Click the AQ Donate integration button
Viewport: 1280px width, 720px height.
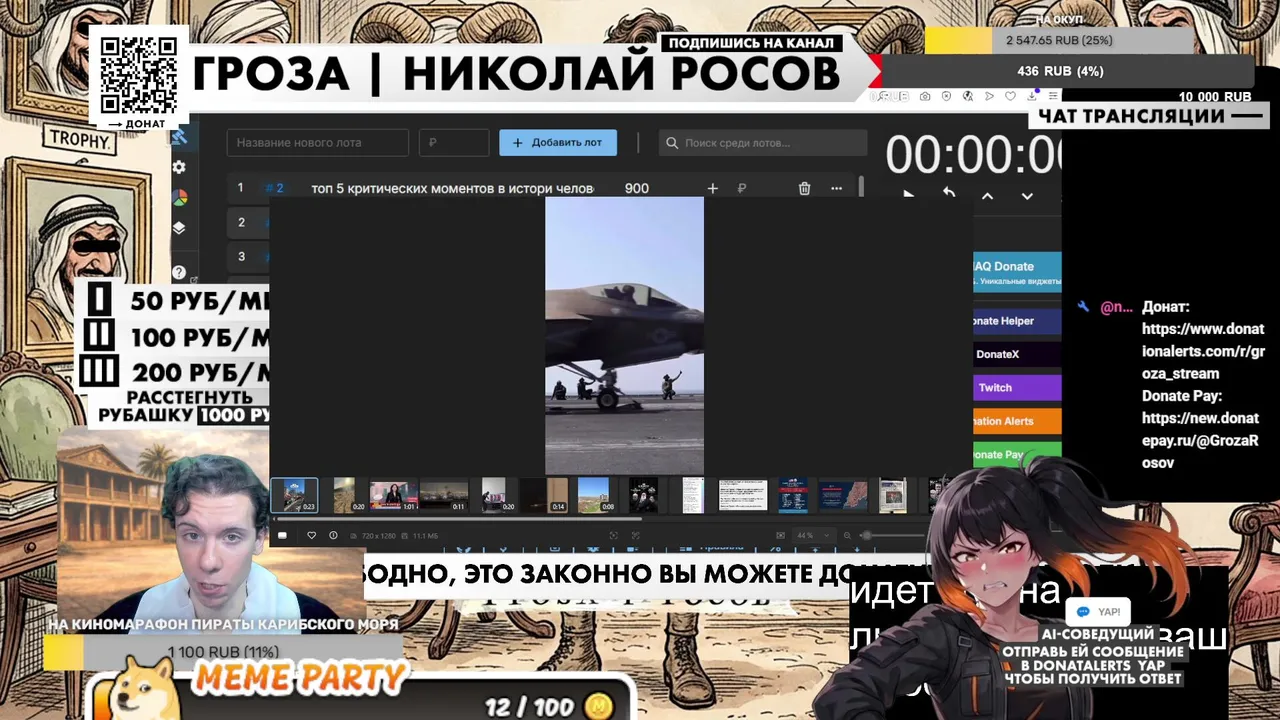[x=1017, y=271]
